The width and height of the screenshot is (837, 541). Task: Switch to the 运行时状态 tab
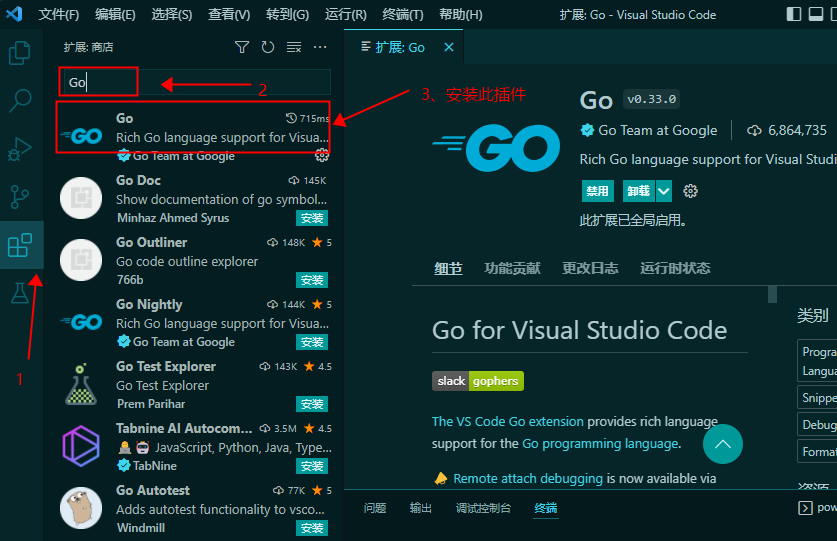pyautogui.click(x=675, y=268)
